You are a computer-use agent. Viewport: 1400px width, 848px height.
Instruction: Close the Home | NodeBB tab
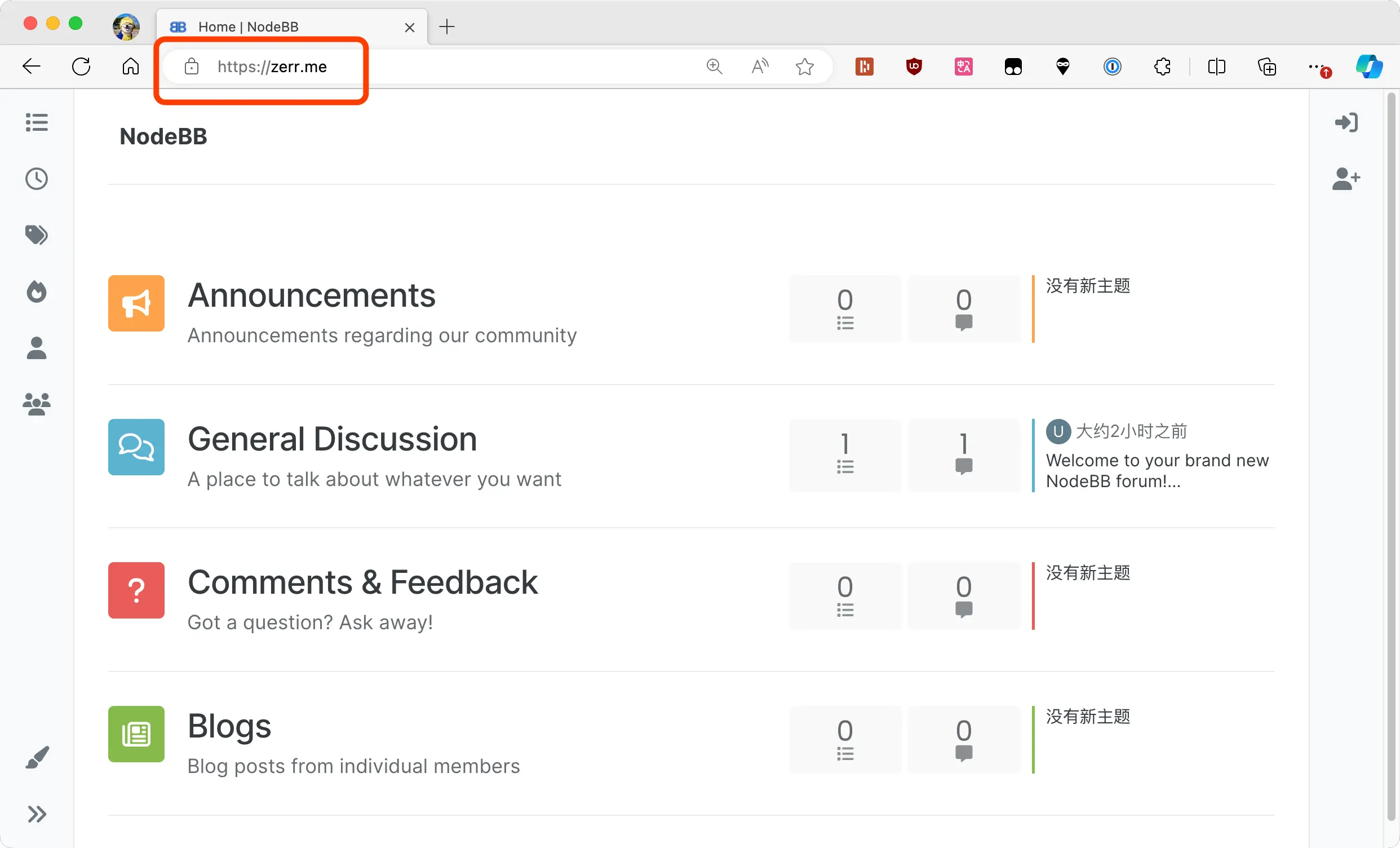point(409,27)
